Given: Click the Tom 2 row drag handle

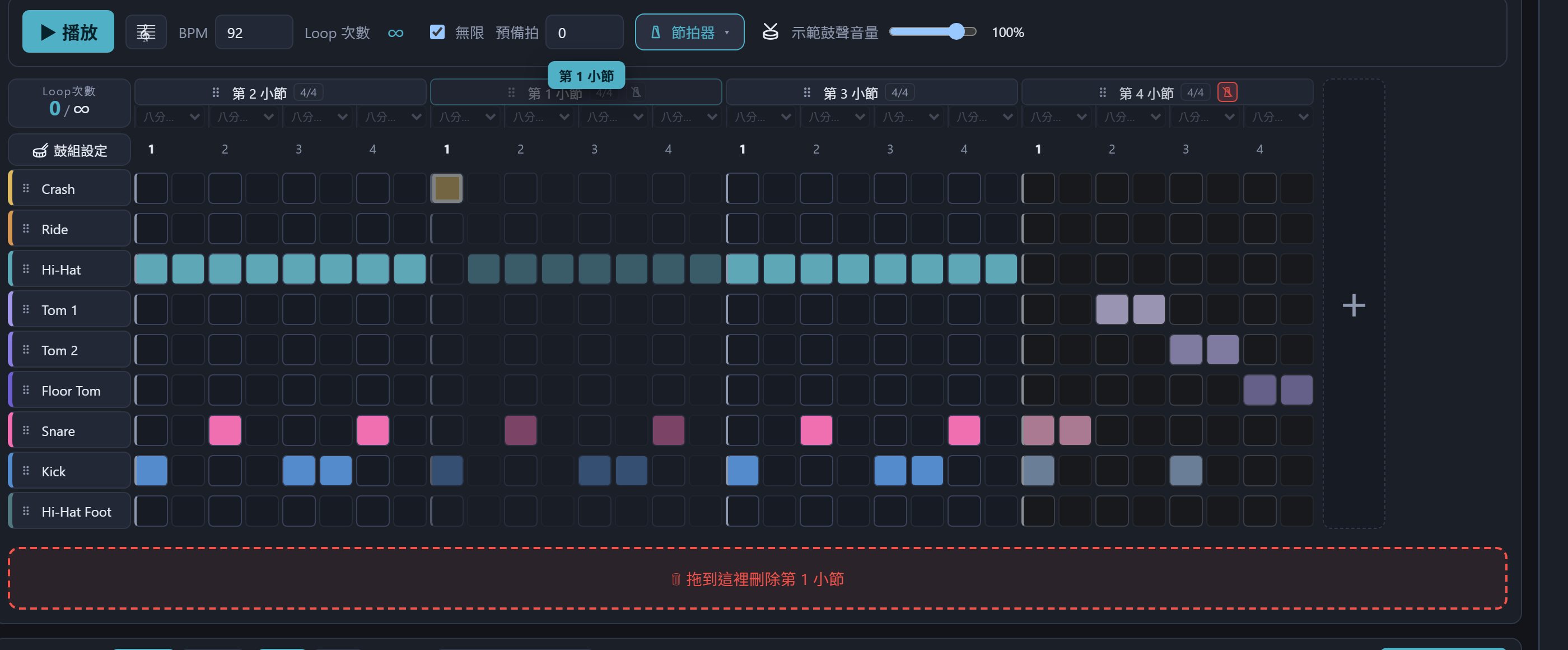Looking at the screenshot, I should [26, 350].
